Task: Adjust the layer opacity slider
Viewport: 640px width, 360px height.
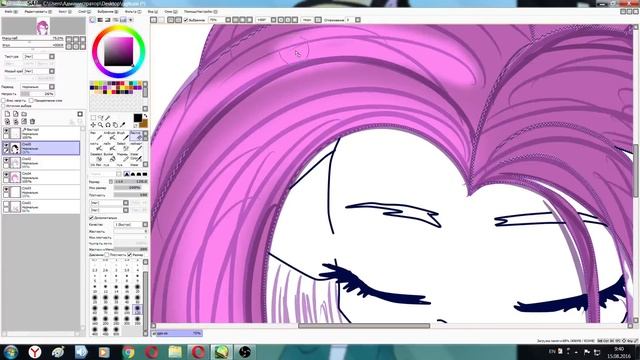Action: [37, 94]
